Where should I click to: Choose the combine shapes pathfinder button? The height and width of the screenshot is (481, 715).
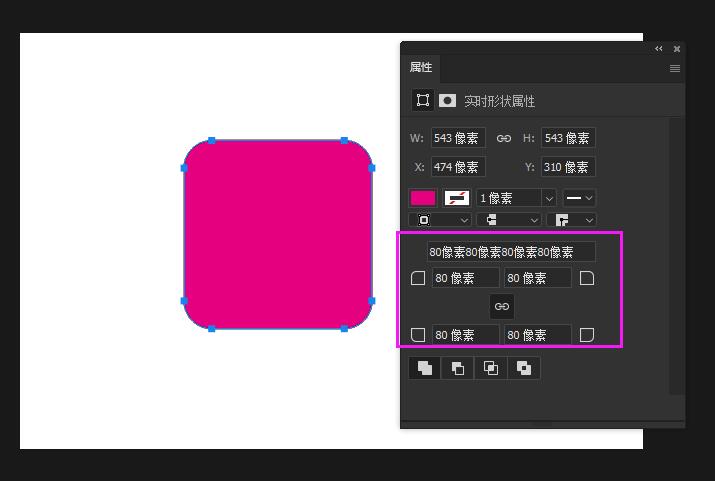click(x=425, y=368)
